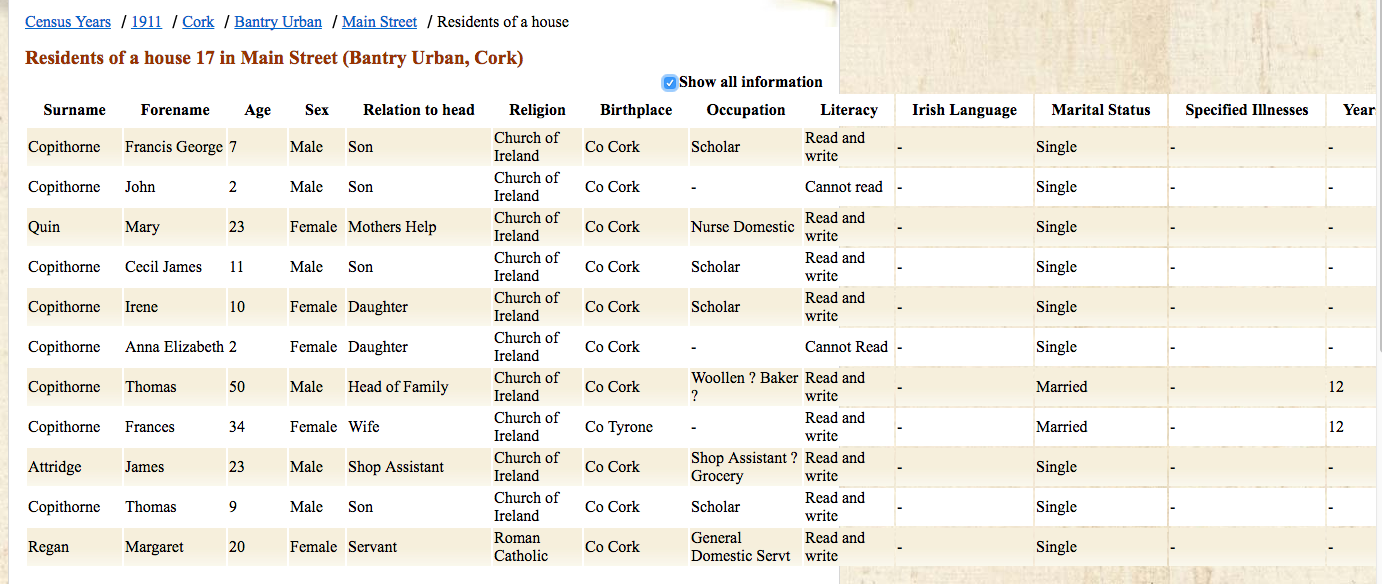Open the Census Years breadcrumb link
1382x584 pixels.
tap(68, 22)
